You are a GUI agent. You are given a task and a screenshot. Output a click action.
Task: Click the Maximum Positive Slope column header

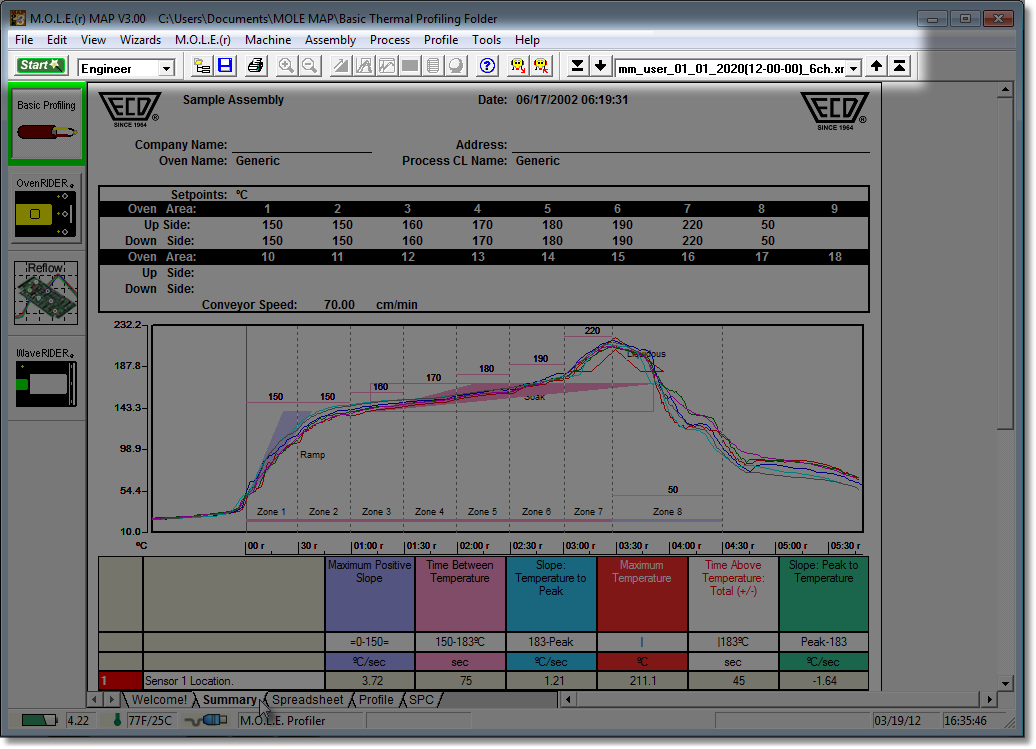[369, 594]
